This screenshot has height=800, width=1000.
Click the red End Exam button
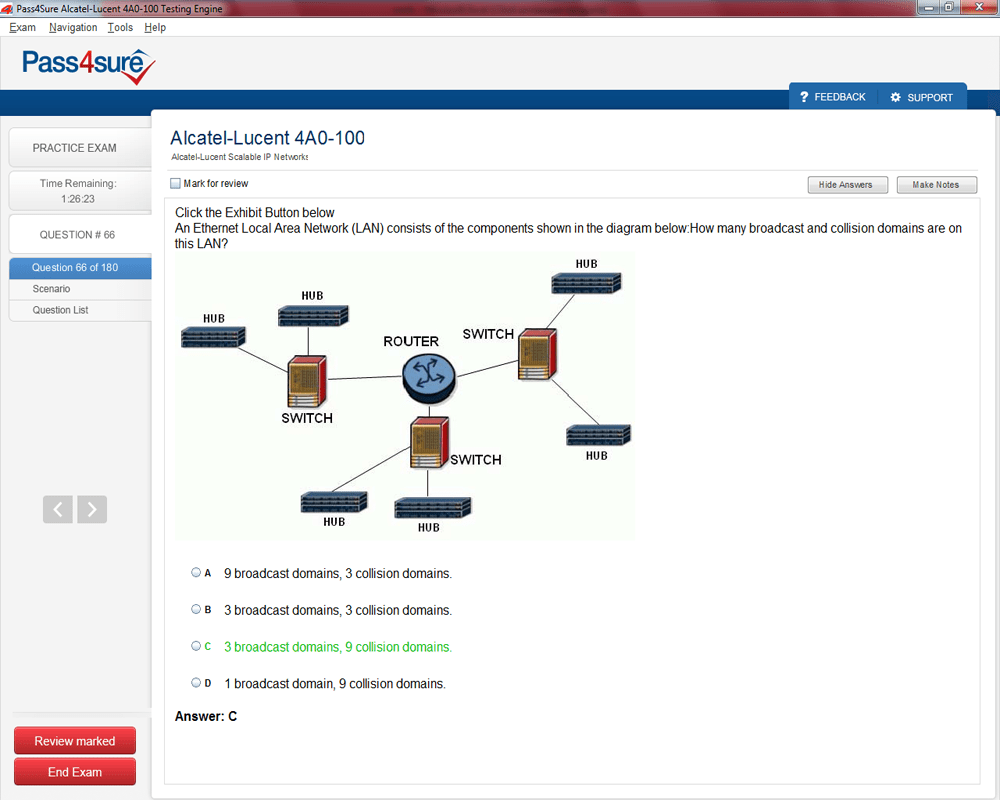click(x=75, y=772)
